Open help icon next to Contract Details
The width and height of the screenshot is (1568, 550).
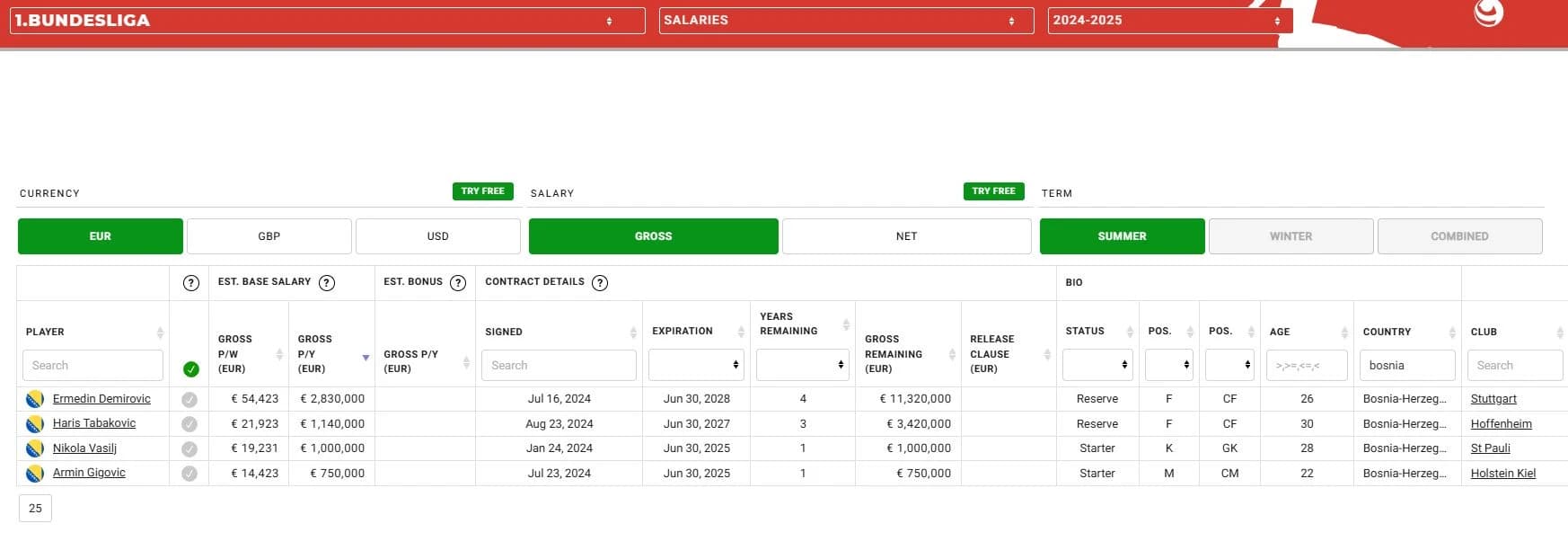coord(600,283)
